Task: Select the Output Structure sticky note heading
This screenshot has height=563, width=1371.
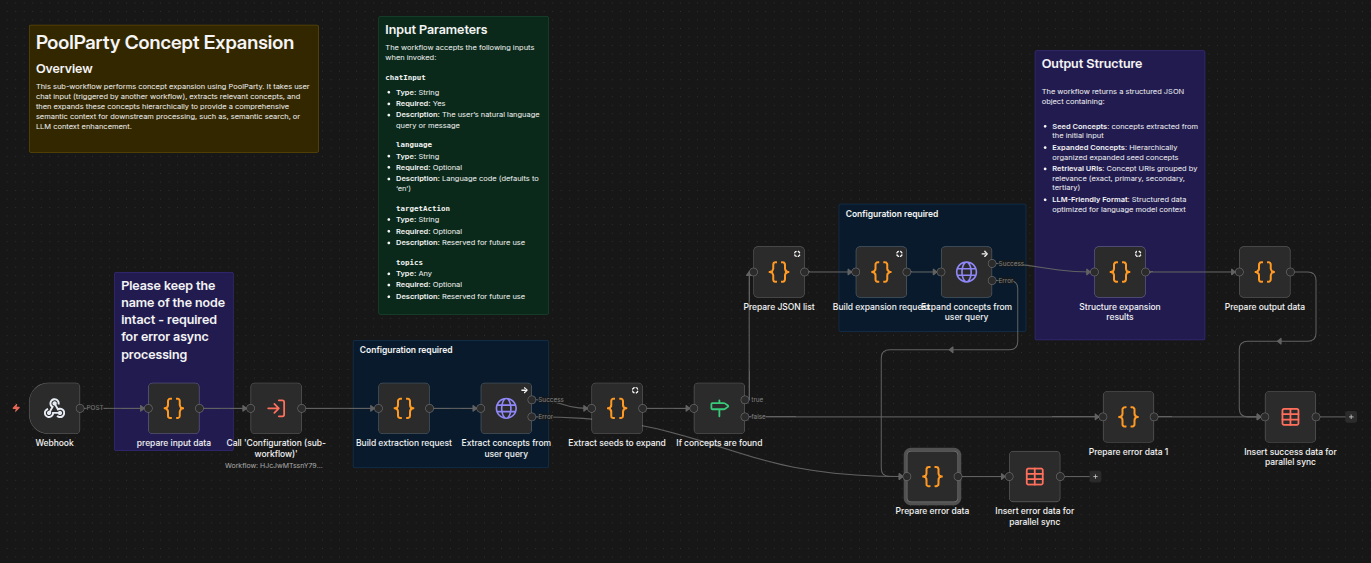Action: click(x=1092, y=63)
